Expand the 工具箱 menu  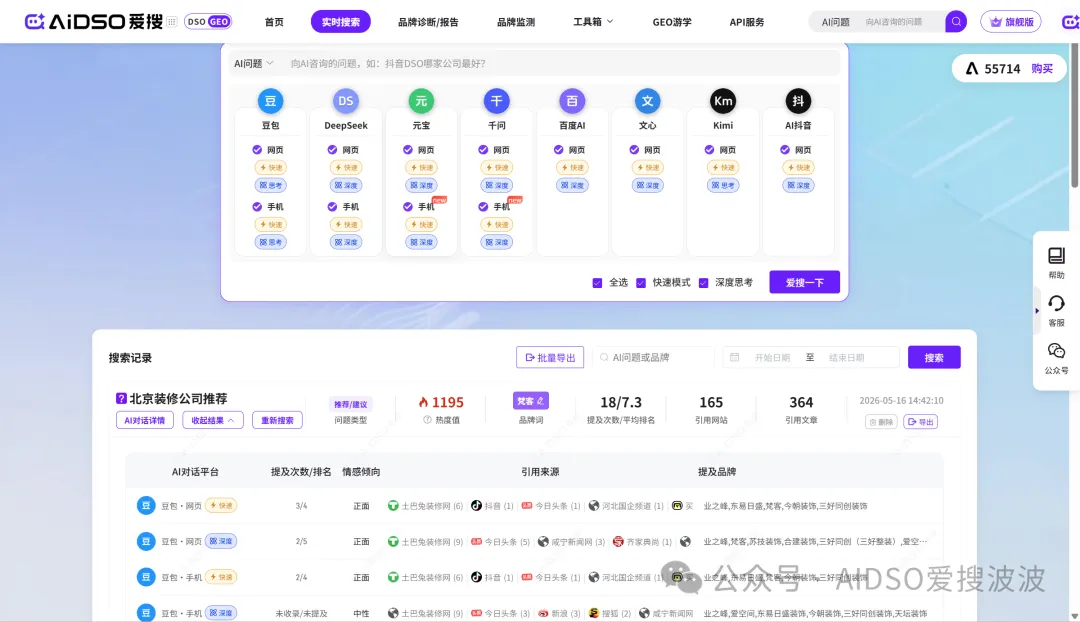(593, 22)
